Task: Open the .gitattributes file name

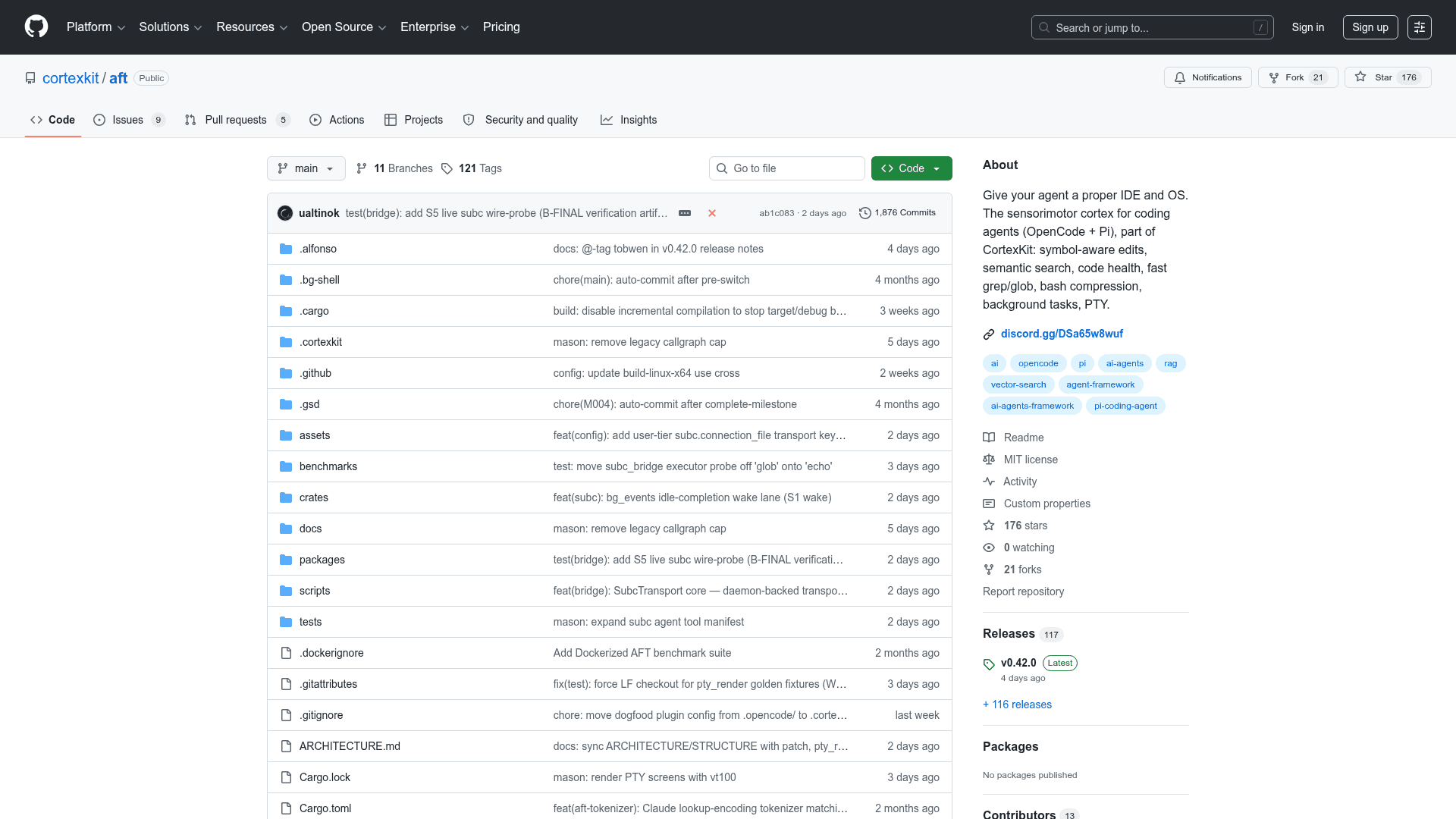Action: [328, 684]
